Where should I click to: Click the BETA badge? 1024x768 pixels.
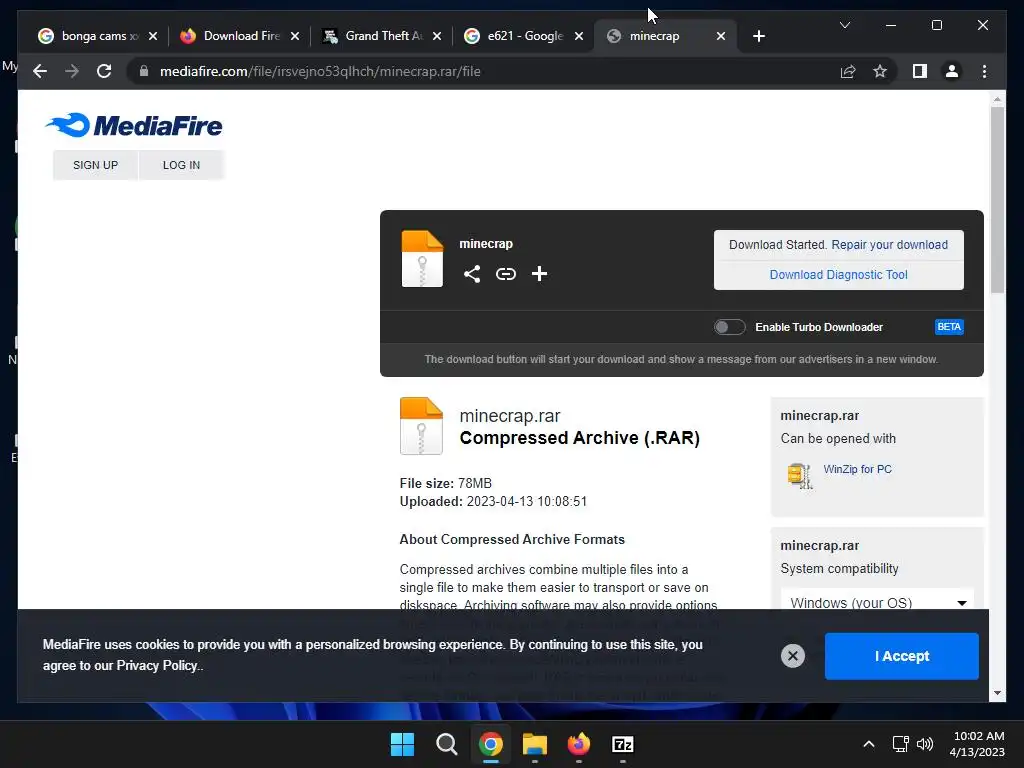[949, 327]
